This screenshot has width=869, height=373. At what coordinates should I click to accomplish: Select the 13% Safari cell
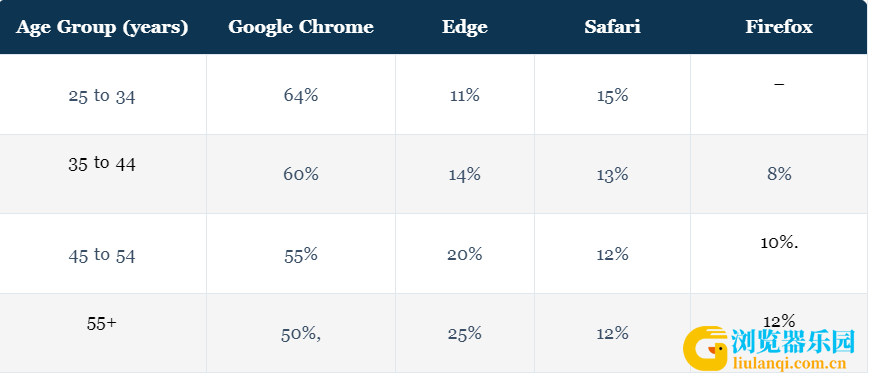coord(612,175)
